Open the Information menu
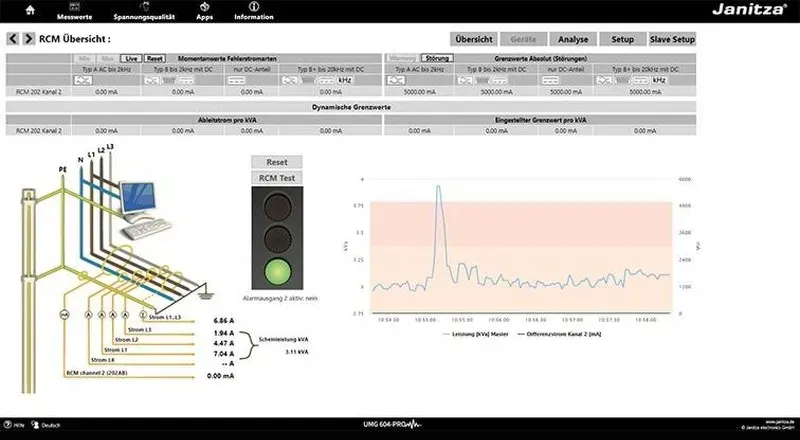 [x=254, y=11]
